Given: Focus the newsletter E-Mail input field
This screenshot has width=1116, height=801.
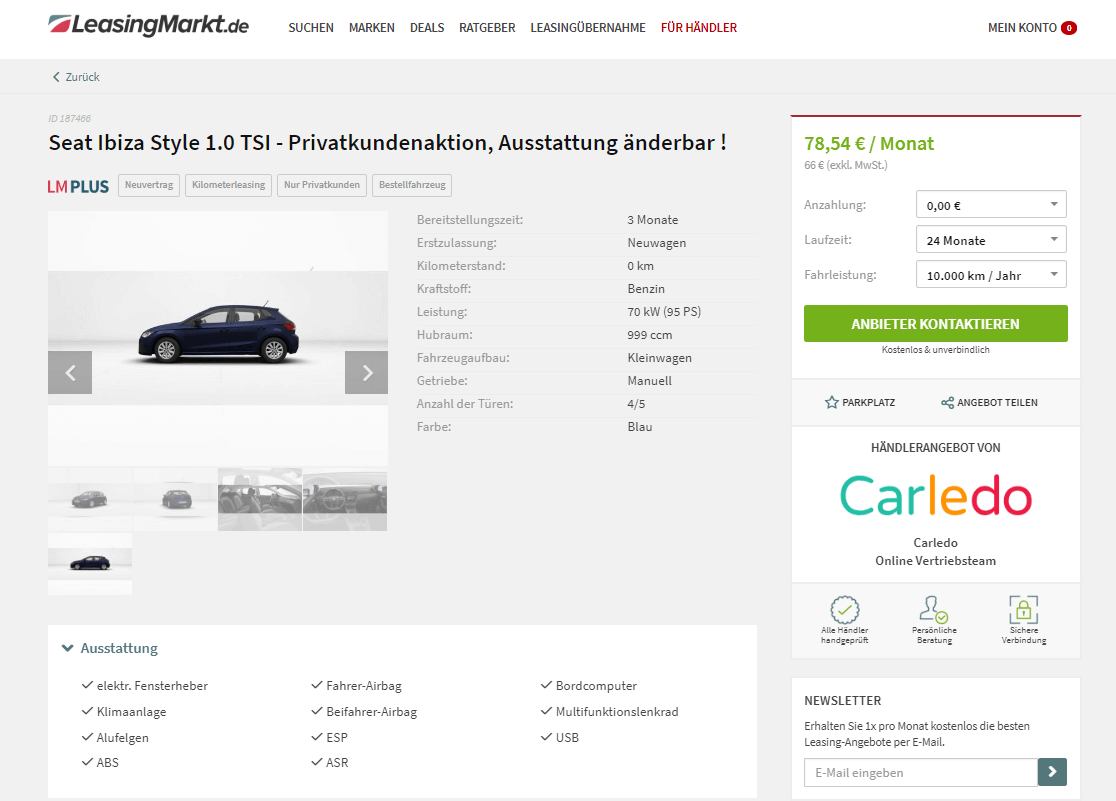Looking at the screenshot, I should coord(920,772).
